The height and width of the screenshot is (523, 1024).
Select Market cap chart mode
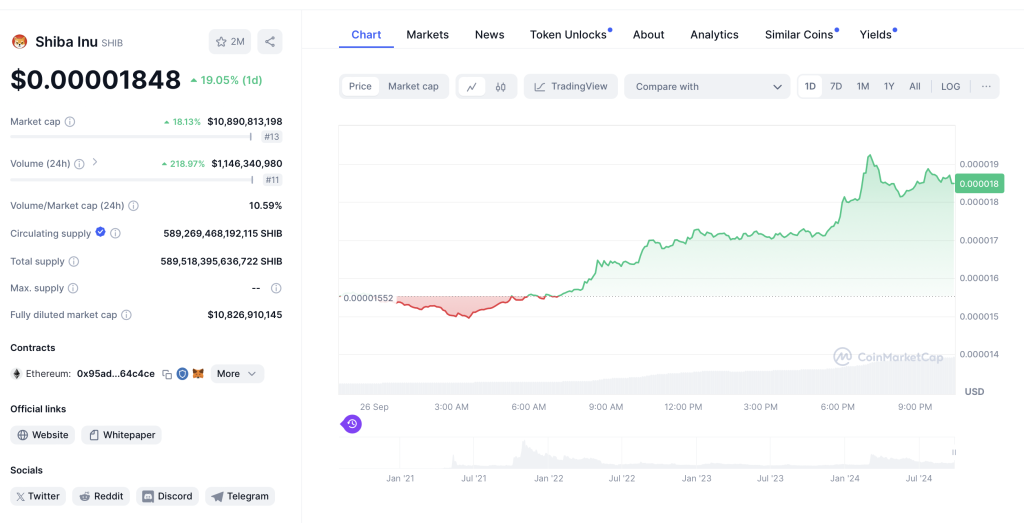point(413,86)
